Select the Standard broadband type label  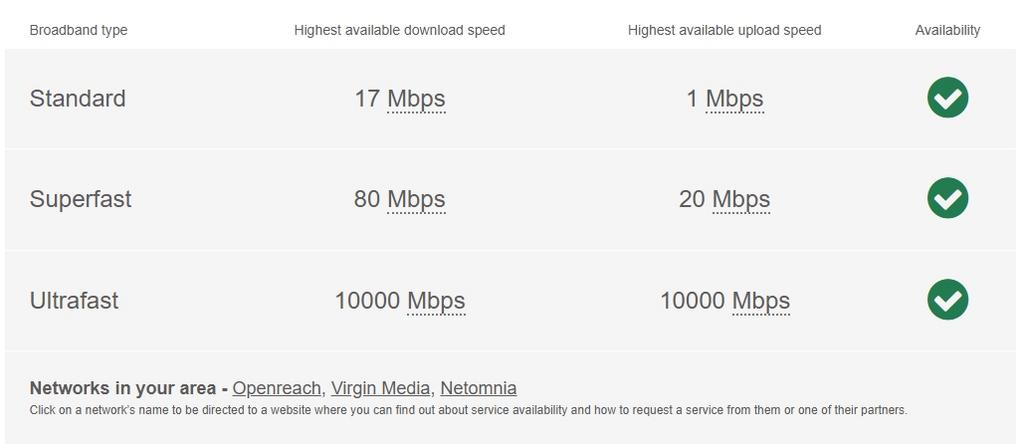[x=77, y=99]
